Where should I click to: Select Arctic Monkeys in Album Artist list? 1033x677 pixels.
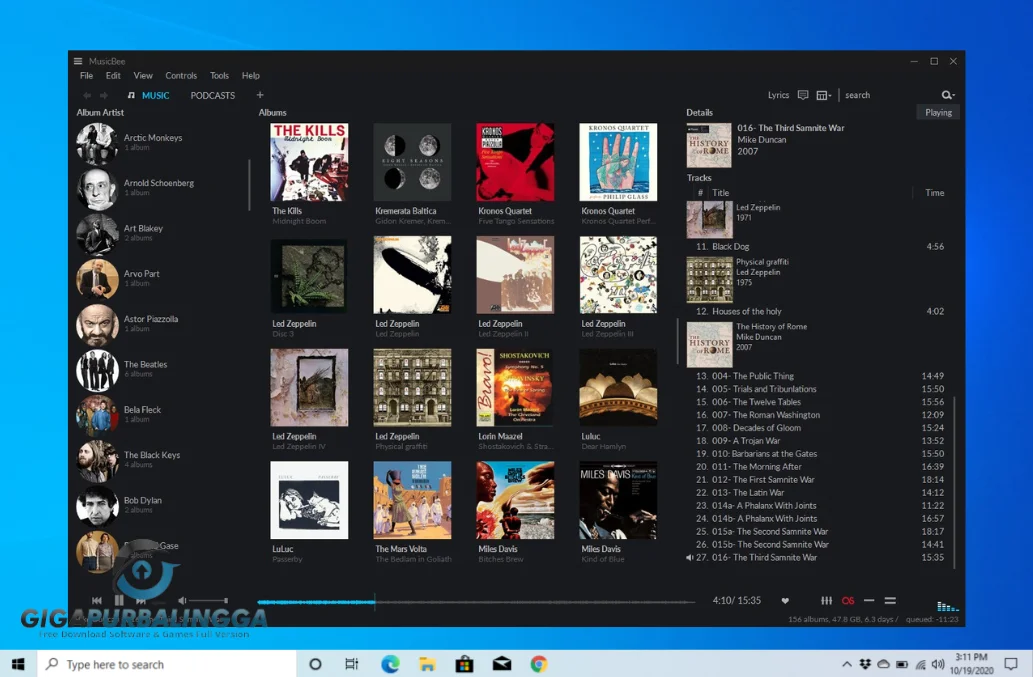tap(150, 137)
